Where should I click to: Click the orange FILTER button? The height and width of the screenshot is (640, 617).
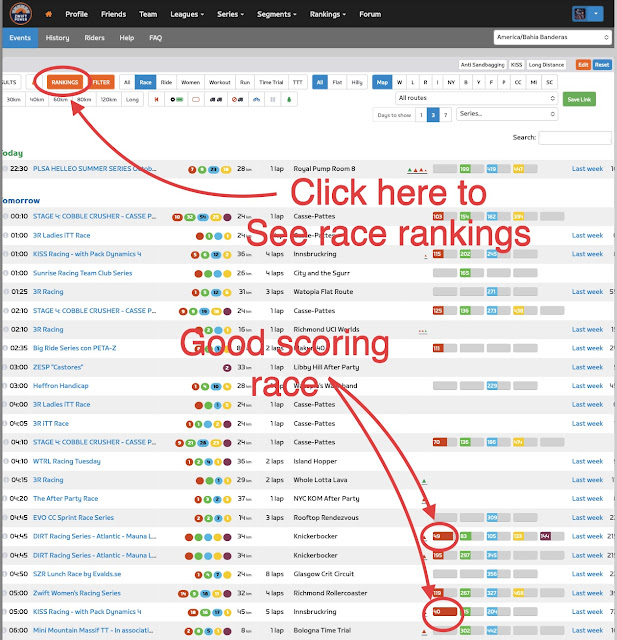tap(101, 82)
